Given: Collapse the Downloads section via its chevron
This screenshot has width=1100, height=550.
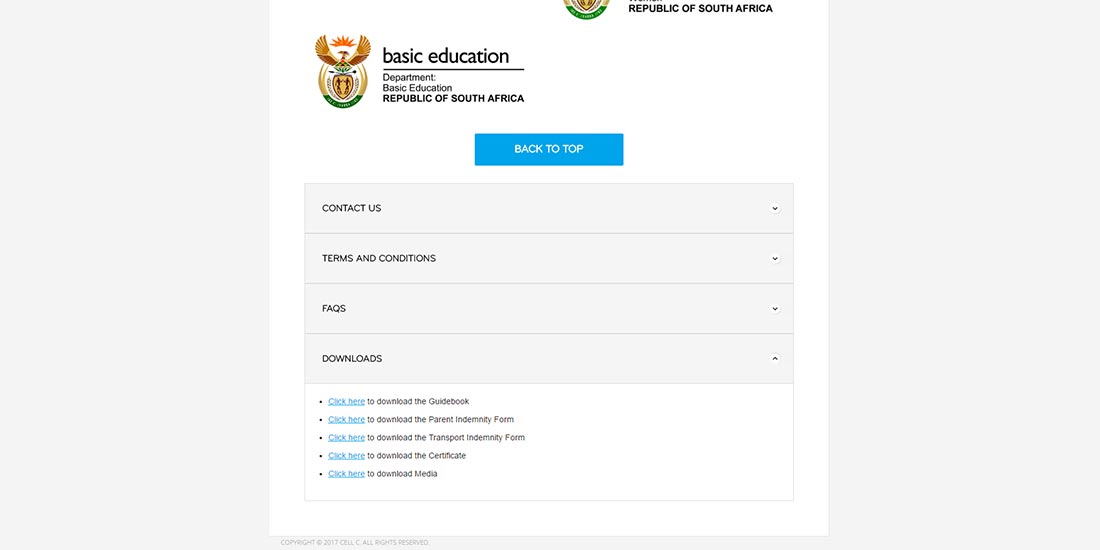Looking at the screenshot, I should click(x=775, y=359).
